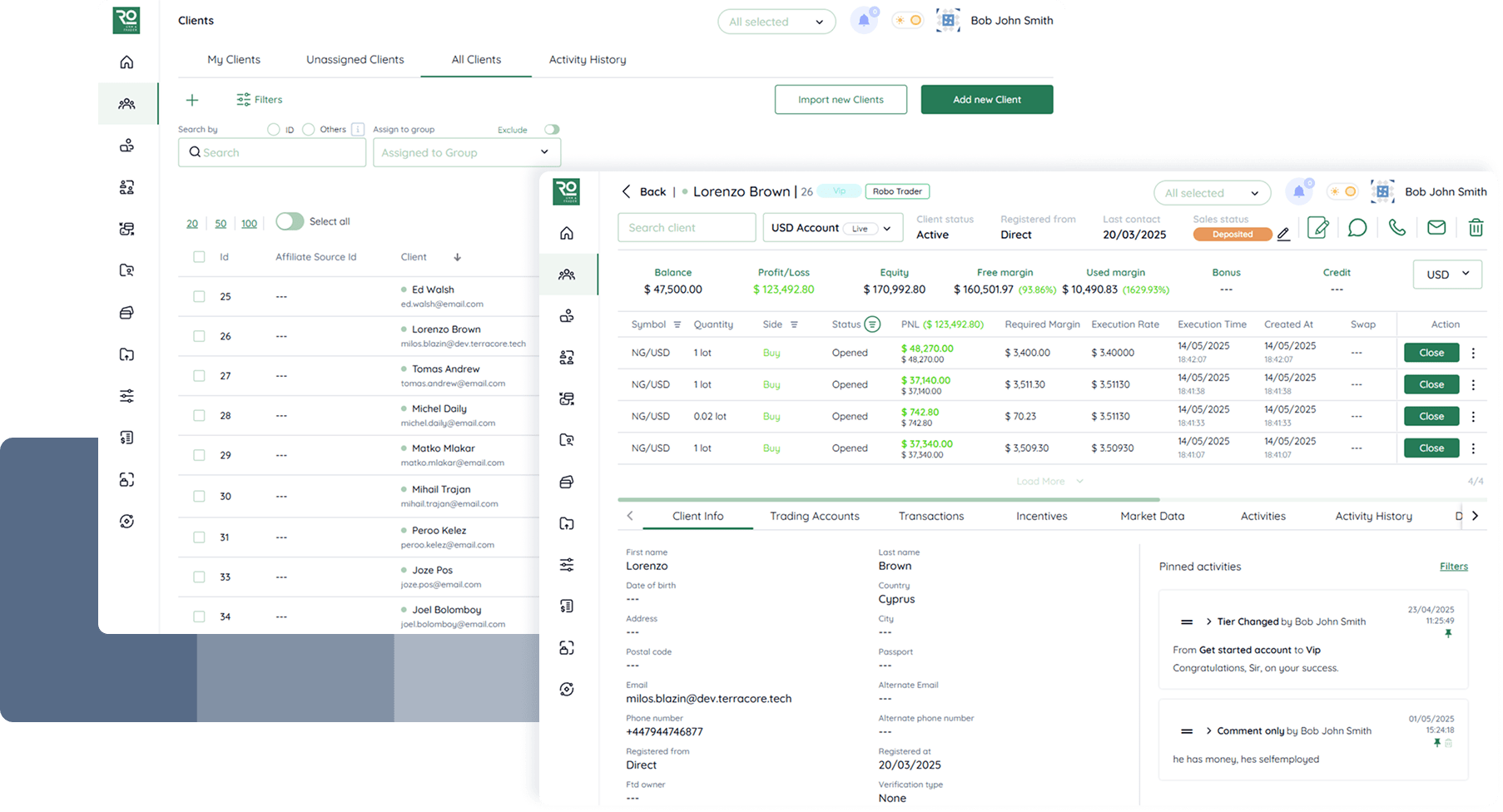Open All selected dropdown in Clients header
The width and height of the screenshot is (1503, 812).
pyautogui.click(x=776, y=22)
